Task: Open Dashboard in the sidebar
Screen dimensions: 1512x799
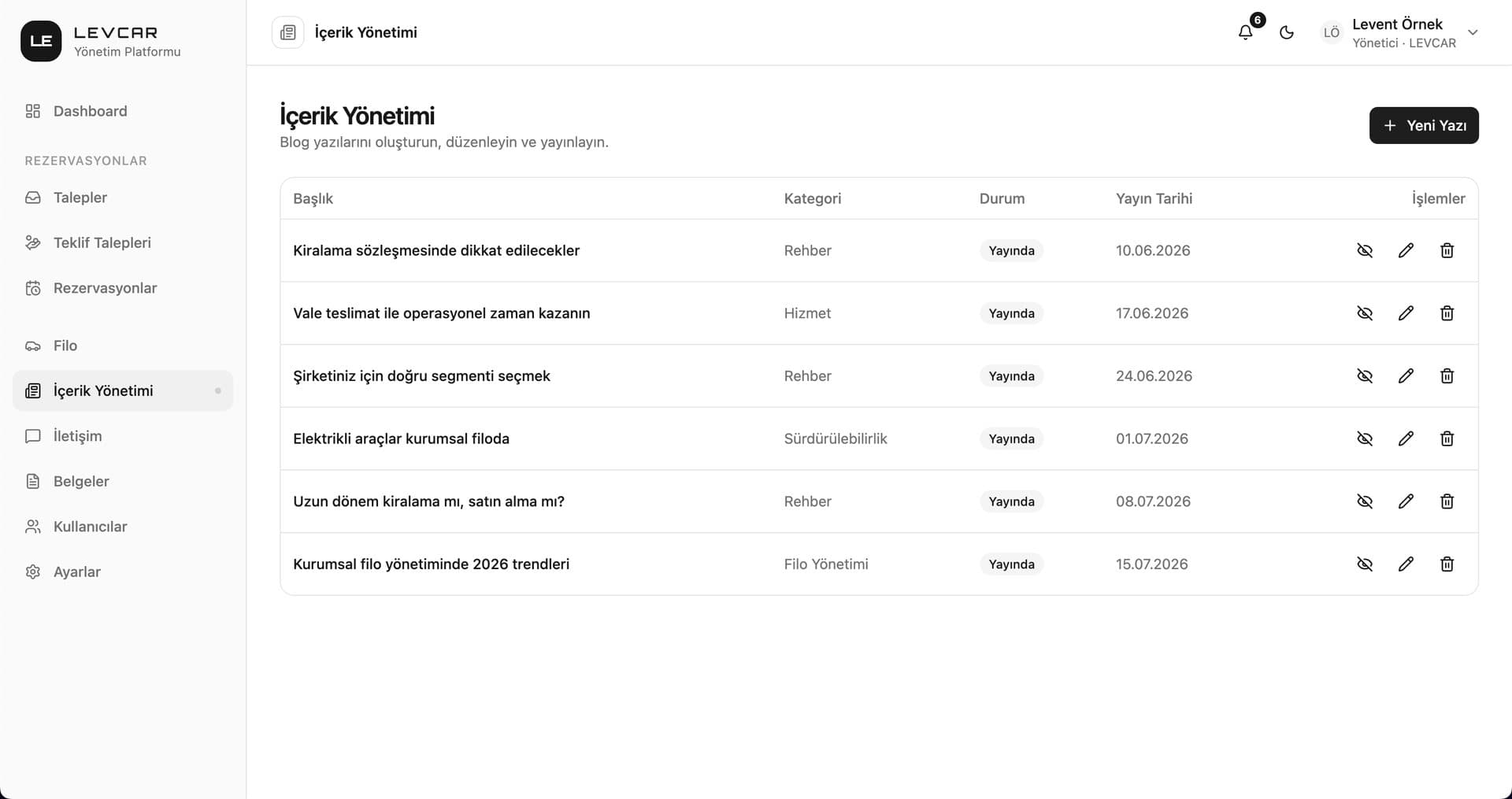Action: [123, 111]
